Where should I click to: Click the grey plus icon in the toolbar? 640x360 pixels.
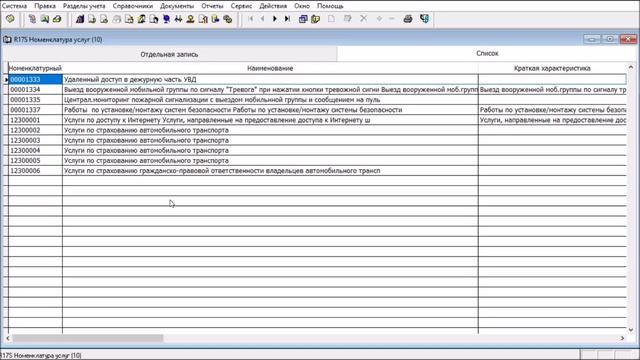point(379,19)
